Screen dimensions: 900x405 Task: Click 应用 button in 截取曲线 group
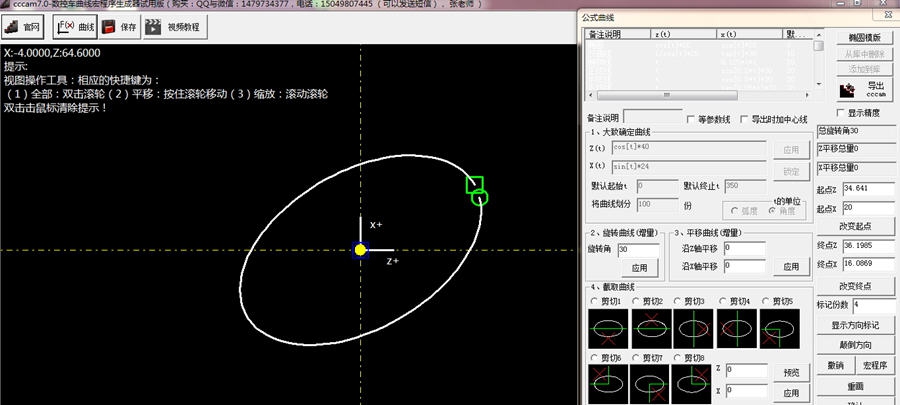pos(791,393)
